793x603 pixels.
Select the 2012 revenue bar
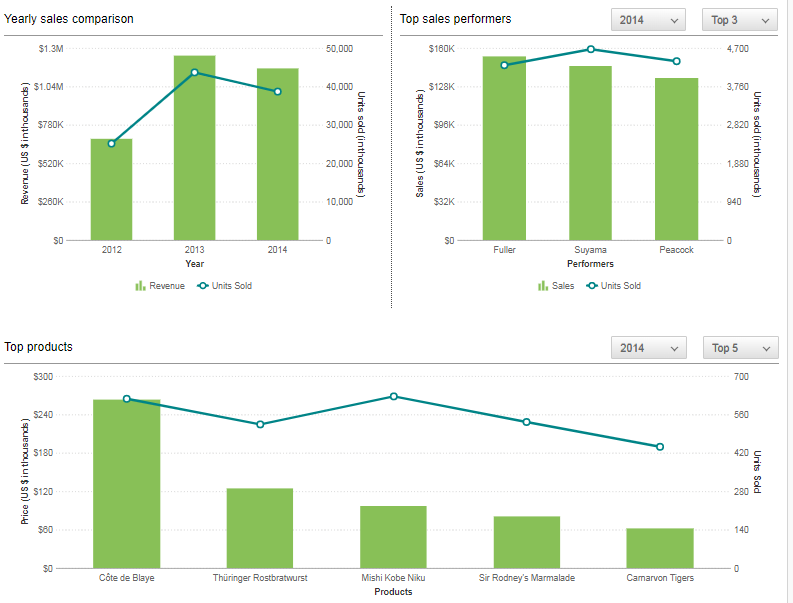[x=111, y=190]
